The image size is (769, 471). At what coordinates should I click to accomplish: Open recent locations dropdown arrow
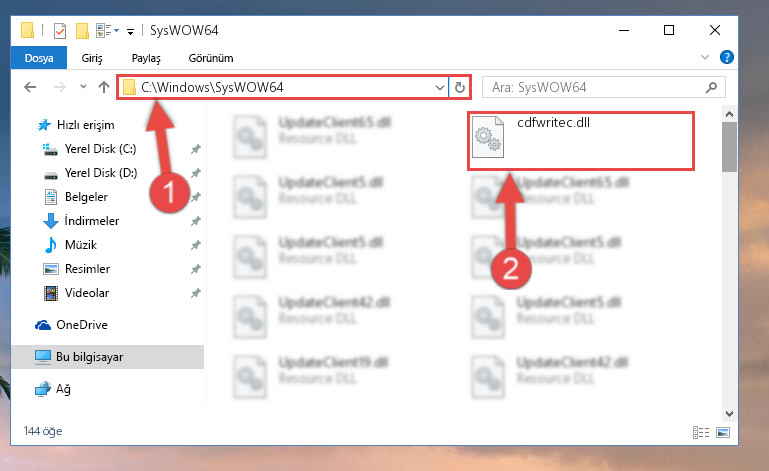83,87
